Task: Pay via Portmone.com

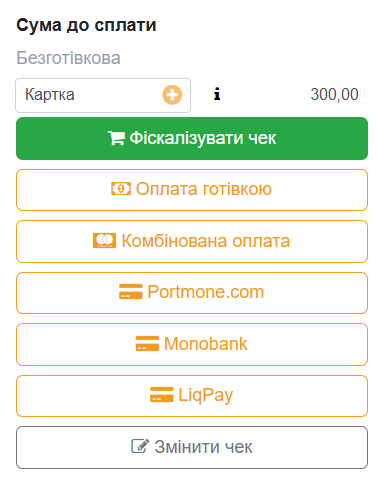Action: [x=192, y=293]
